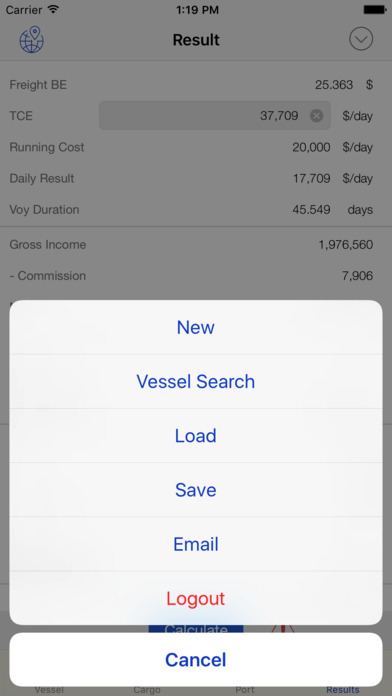Image resolution: width=392 pixels, height=696 pixels.
Task: Click the blue Calculate button
Action: [x=196, y=629]
